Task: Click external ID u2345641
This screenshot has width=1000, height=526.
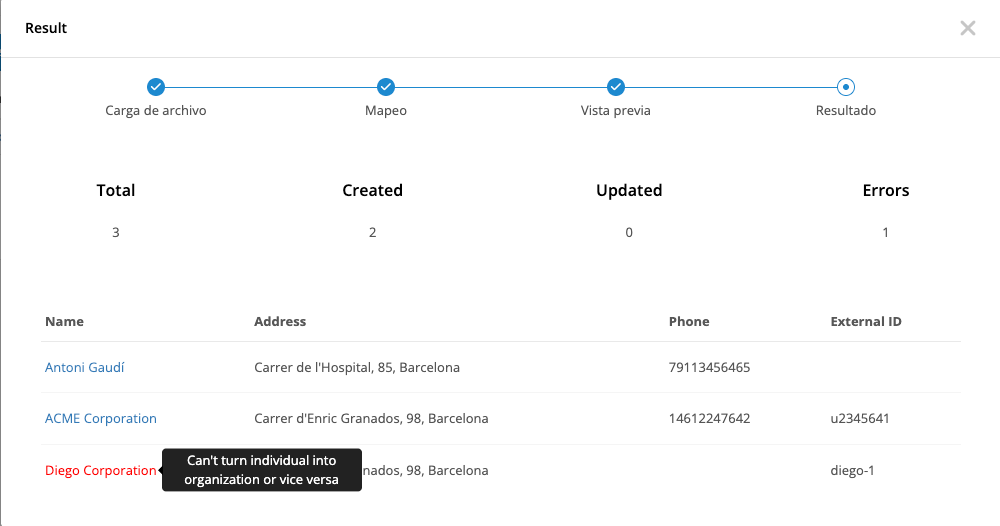Action: (x=860, y=418)
